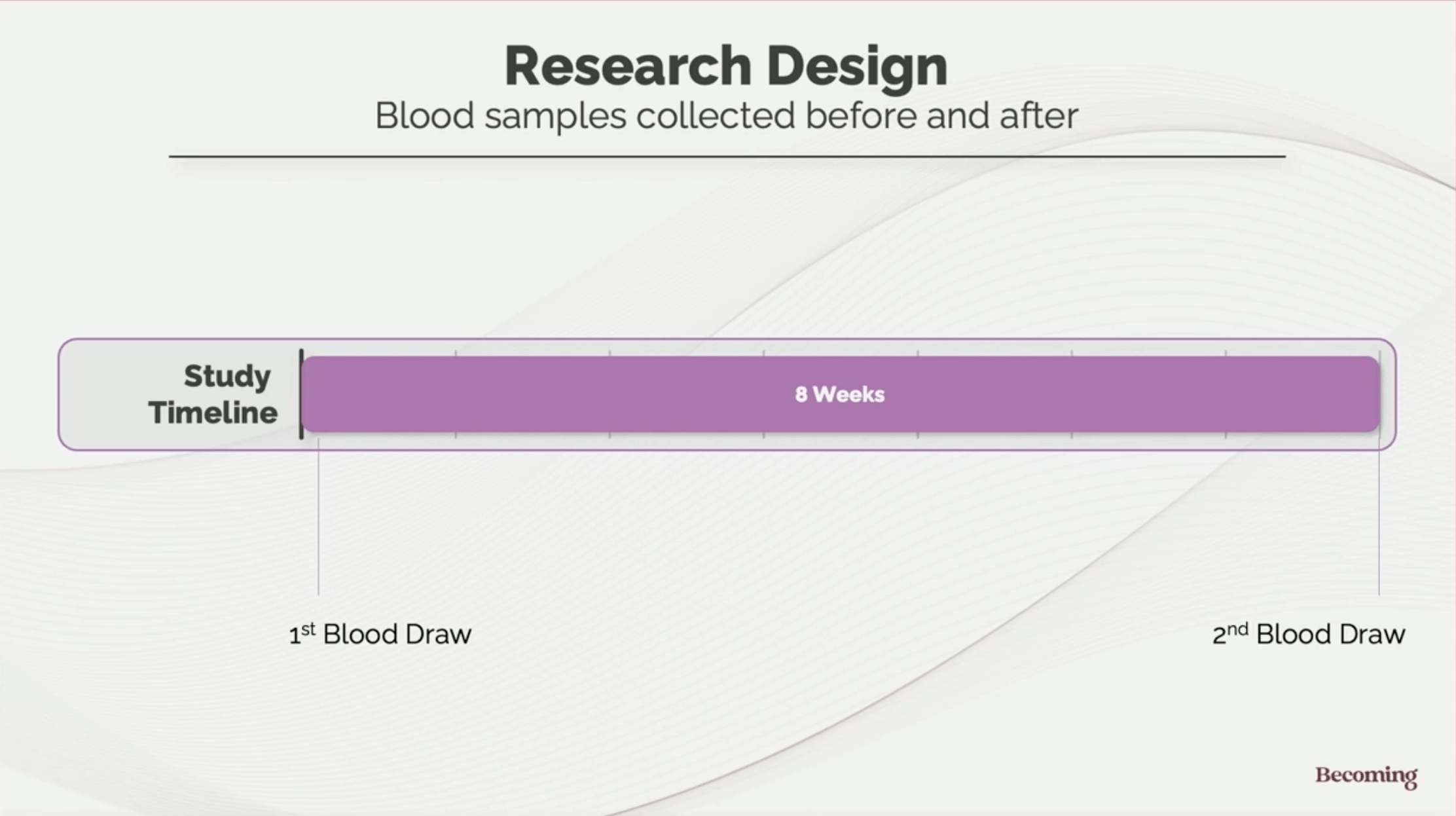Image resolution: width=1456 pixels, height=816 pixels.
Task: Click the last week tick mark before the bar's end
Action: pos(1226,354)
